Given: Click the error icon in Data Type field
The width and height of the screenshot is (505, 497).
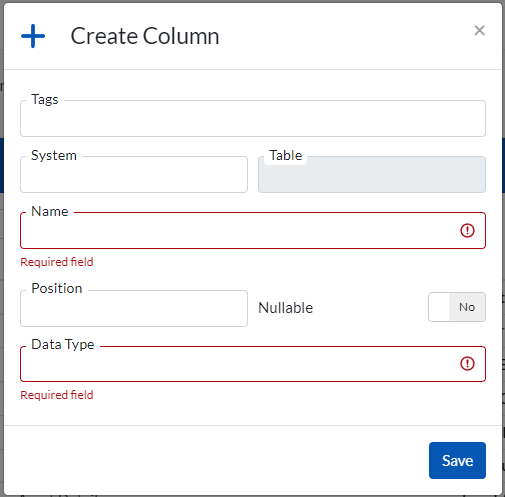Looking at the screenshot, I should [467, 363].
